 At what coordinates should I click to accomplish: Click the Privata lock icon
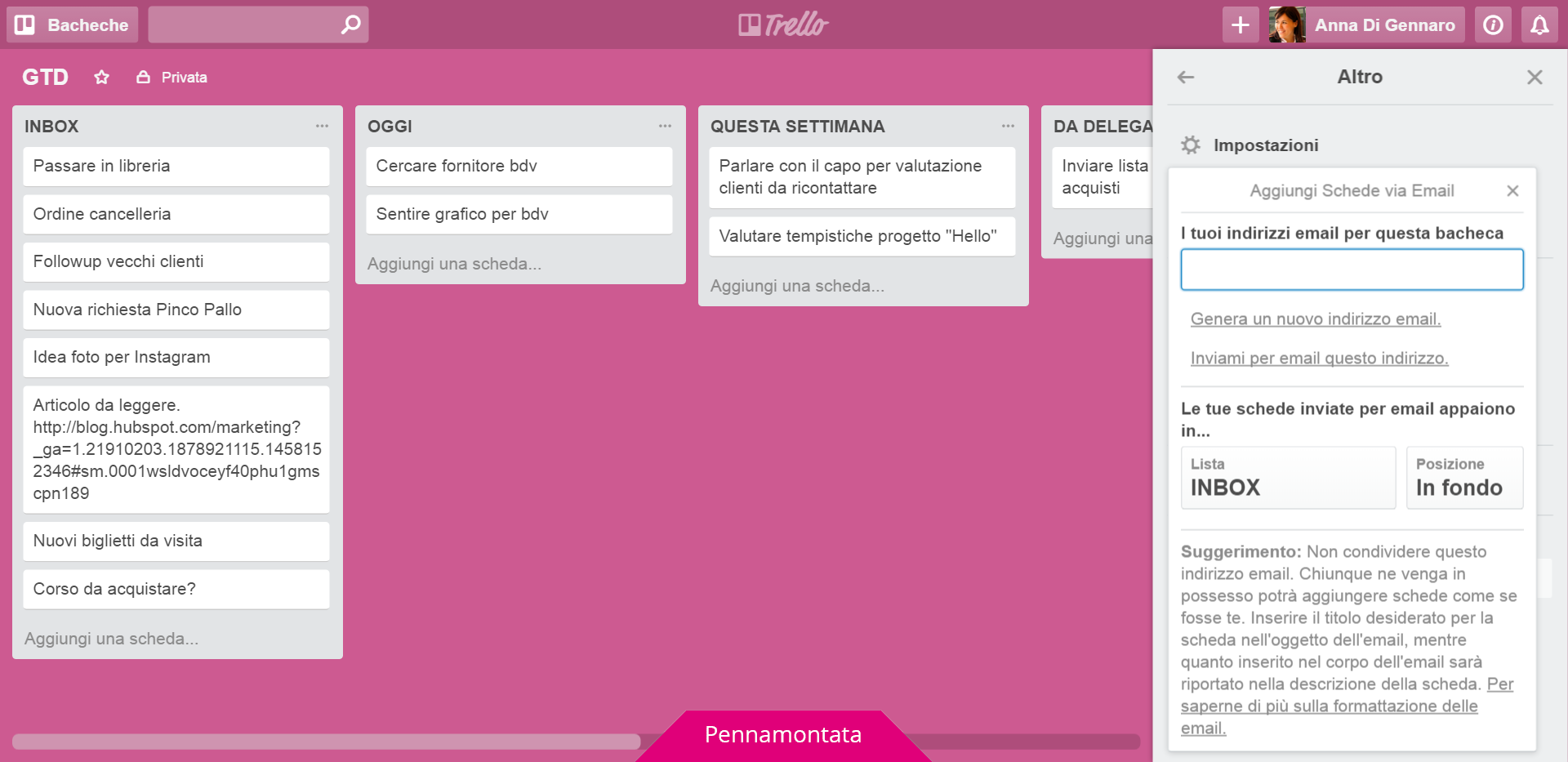[x=144, y=77]
